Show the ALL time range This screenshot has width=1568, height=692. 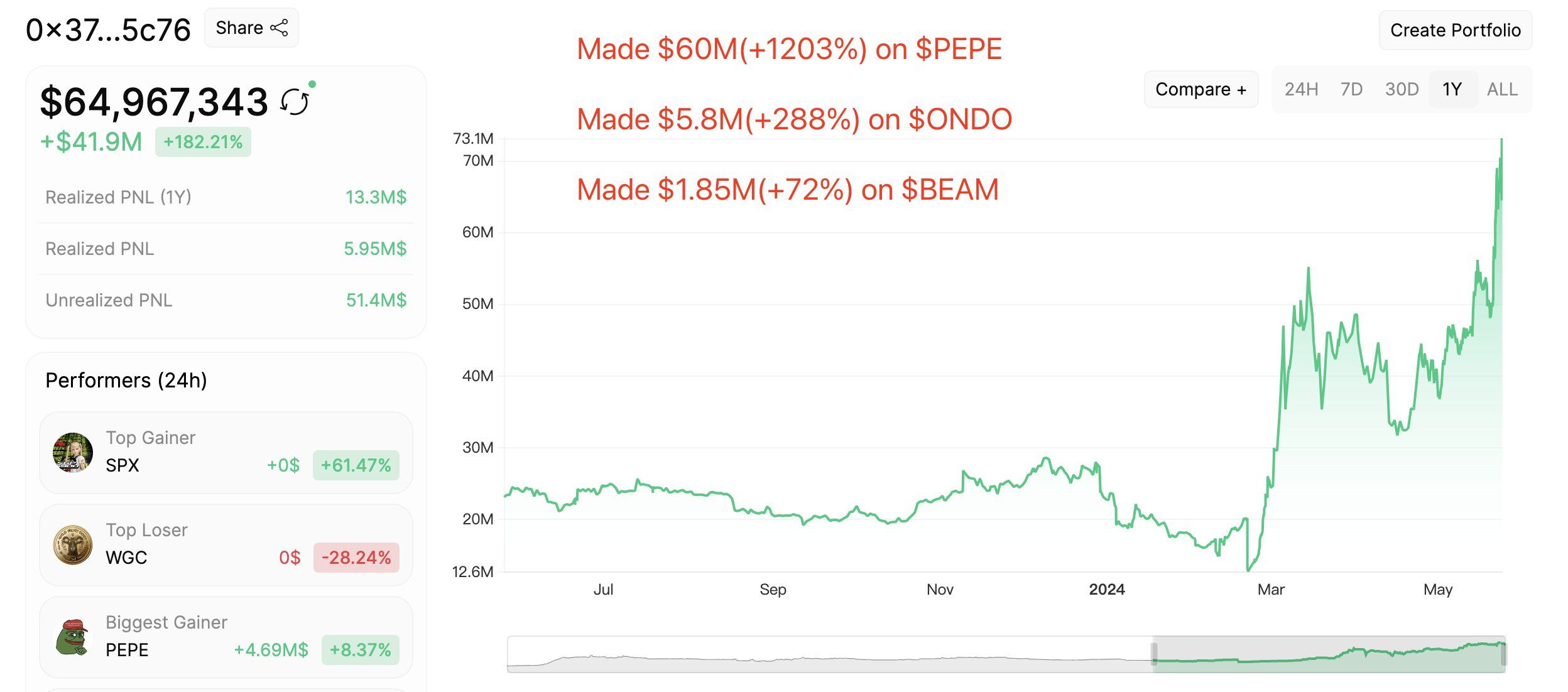[x=1502, y=90]
